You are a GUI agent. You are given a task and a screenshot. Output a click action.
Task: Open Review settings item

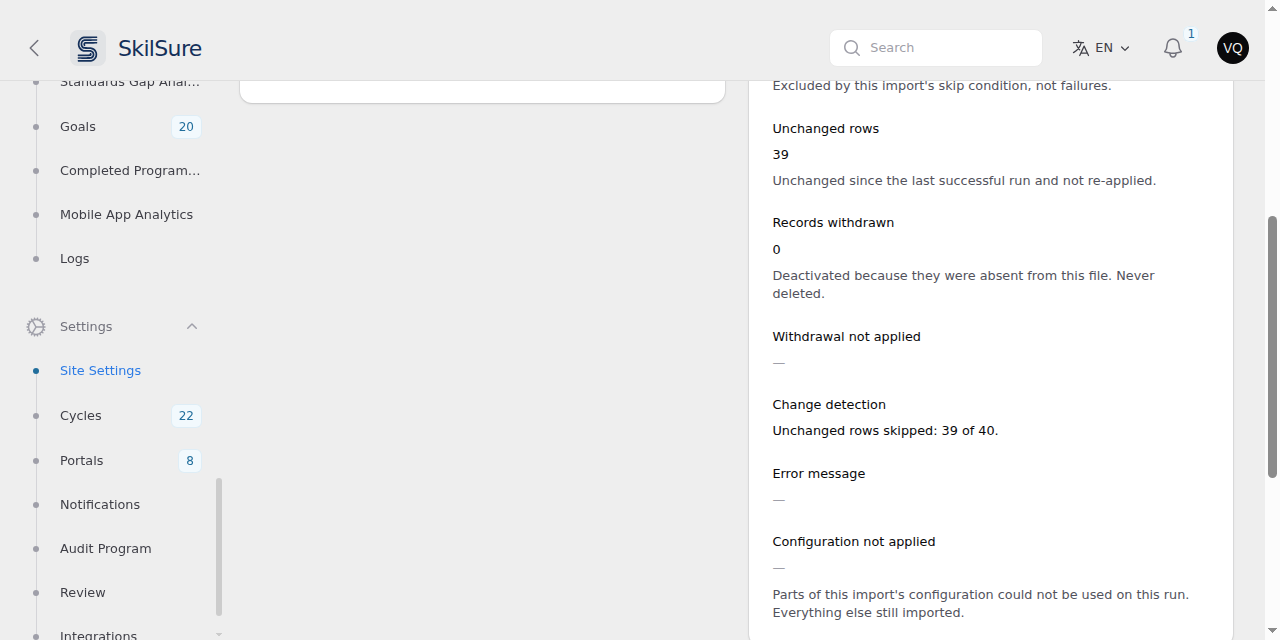(83, 593)
